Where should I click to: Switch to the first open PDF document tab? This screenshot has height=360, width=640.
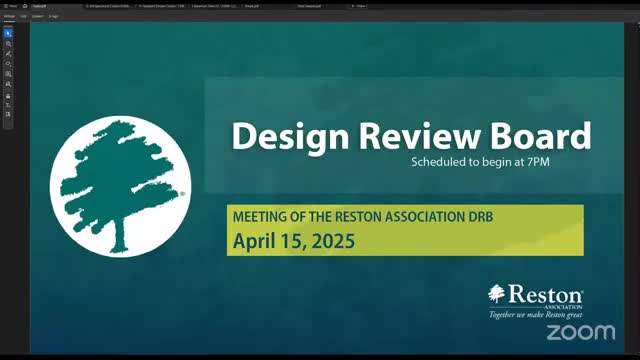(40, 6)
